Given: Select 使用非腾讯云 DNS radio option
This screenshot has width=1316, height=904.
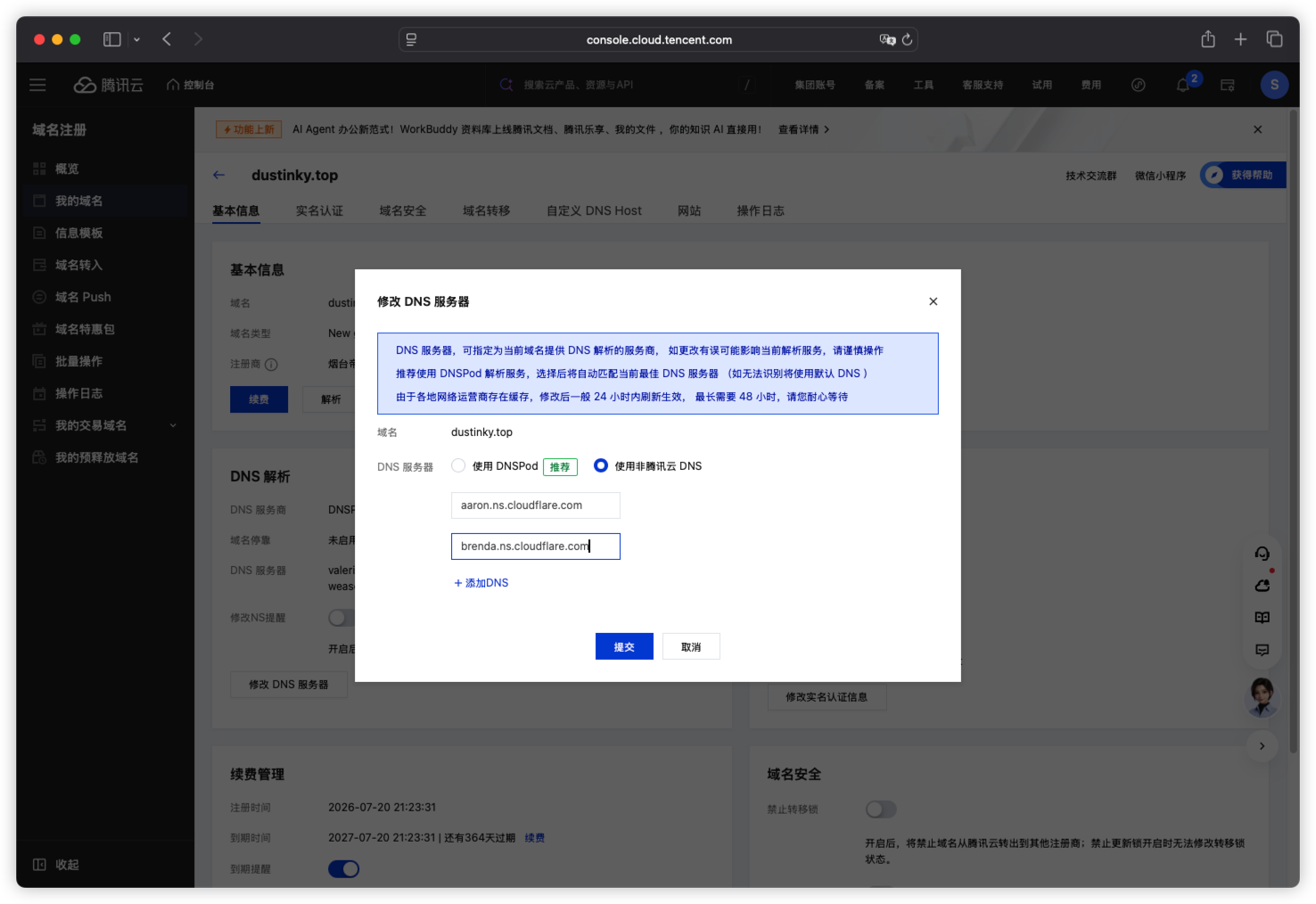Looking at the screenshot, I should [601, 465].
